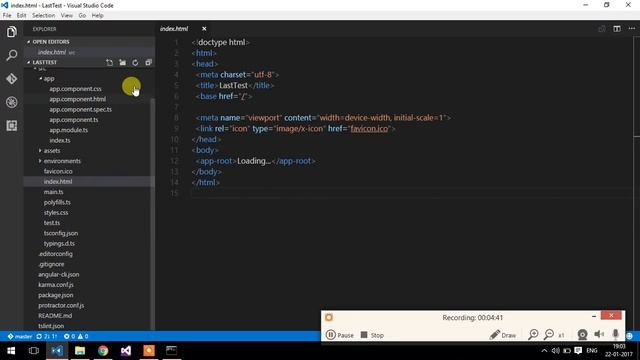Stop the screen recording
640x360 pixels.
point(372,335)
